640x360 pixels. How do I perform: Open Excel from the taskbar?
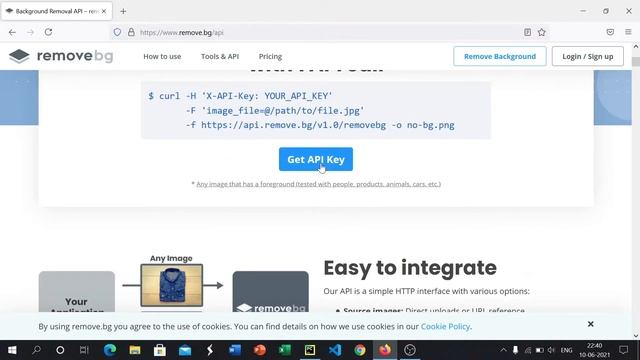(x=284, y=350)
